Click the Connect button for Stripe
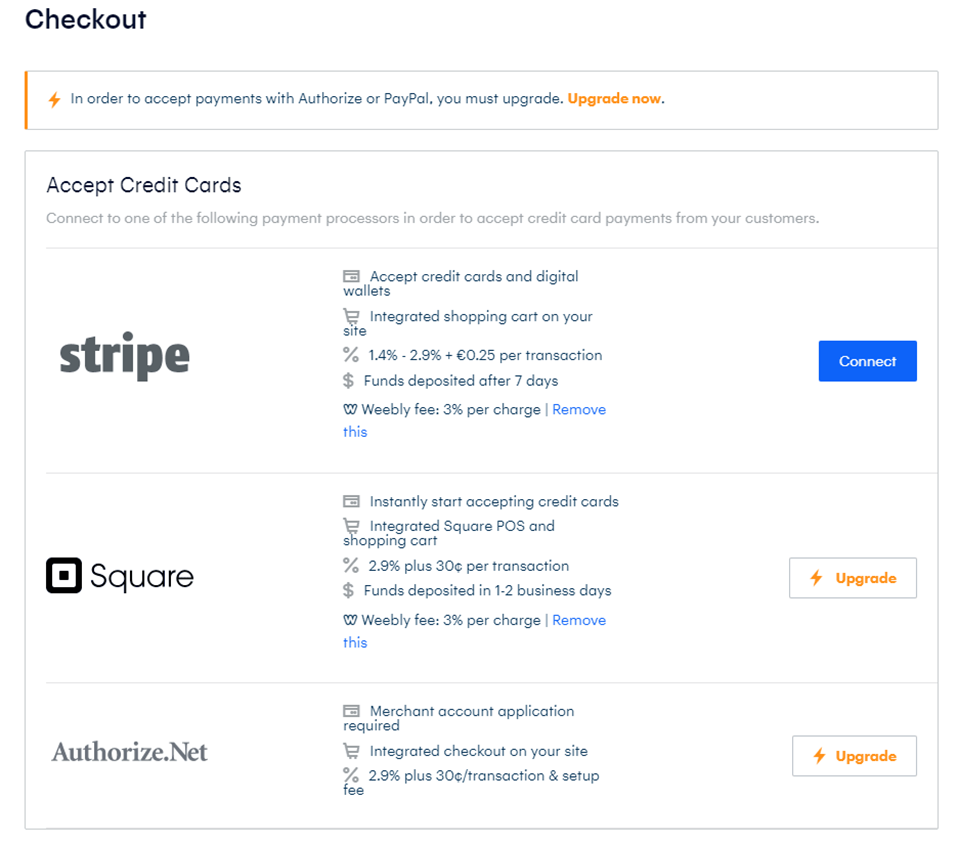 point(867,361)
